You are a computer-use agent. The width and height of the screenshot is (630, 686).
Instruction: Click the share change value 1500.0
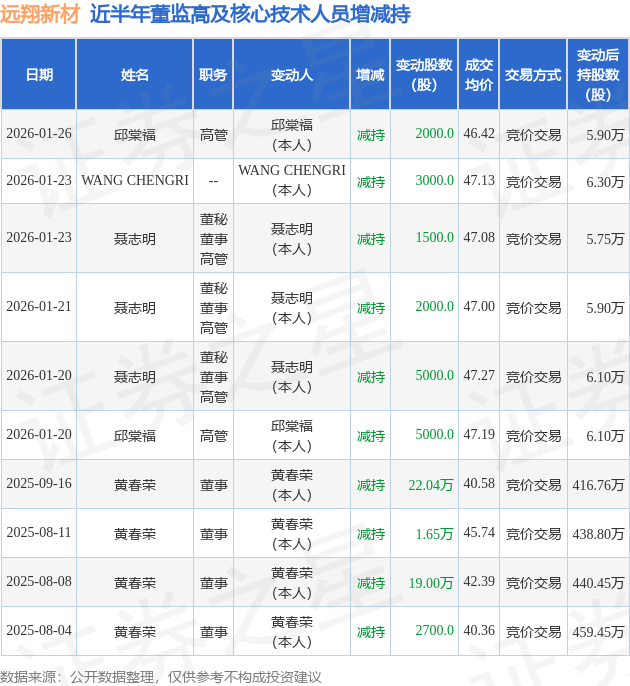(434, 238)
